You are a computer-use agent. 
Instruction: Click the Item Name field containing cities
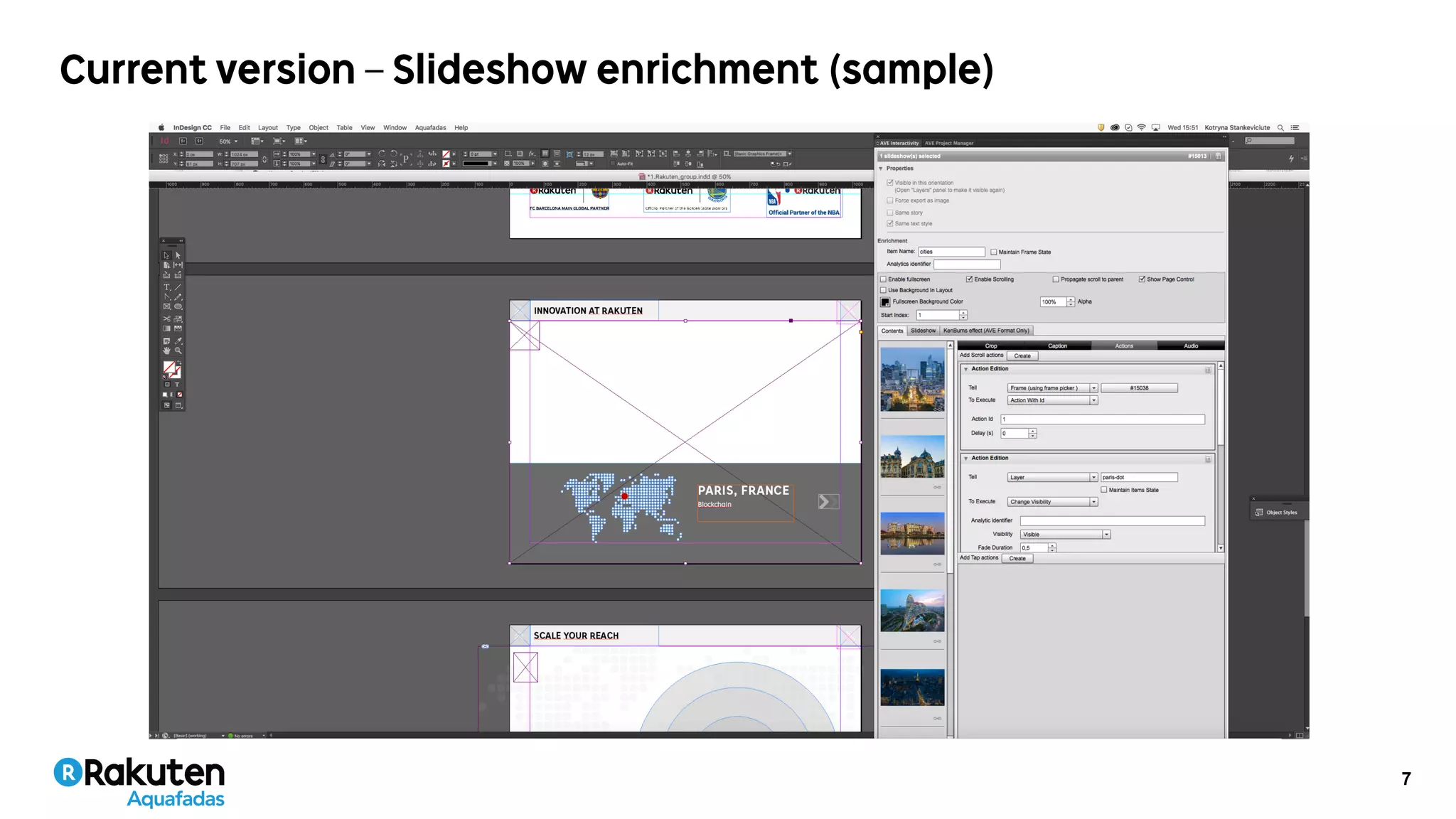(951, 252)
